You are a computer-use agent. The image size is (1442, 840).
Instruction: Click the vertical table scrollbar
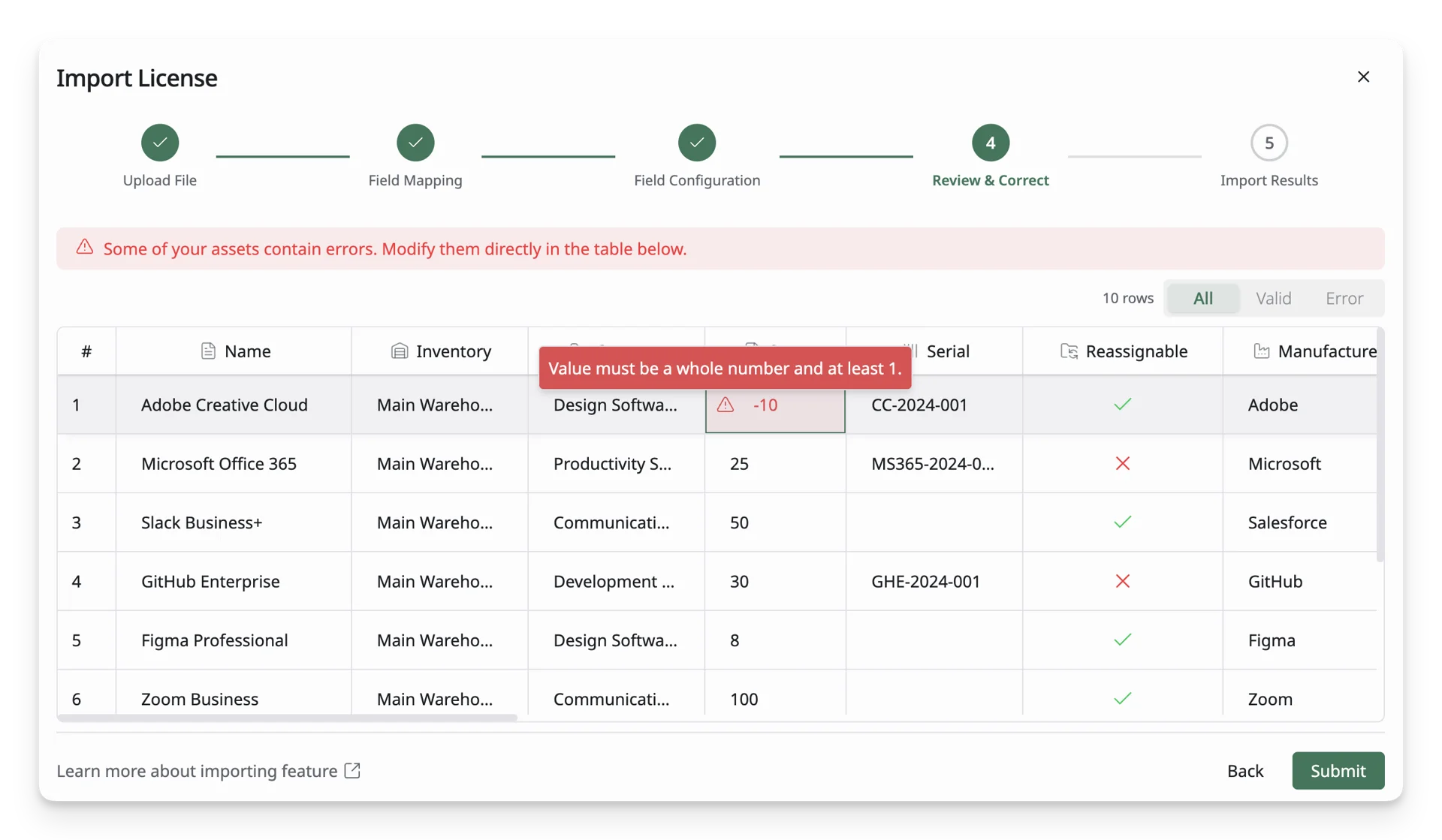click(1380, 445)
